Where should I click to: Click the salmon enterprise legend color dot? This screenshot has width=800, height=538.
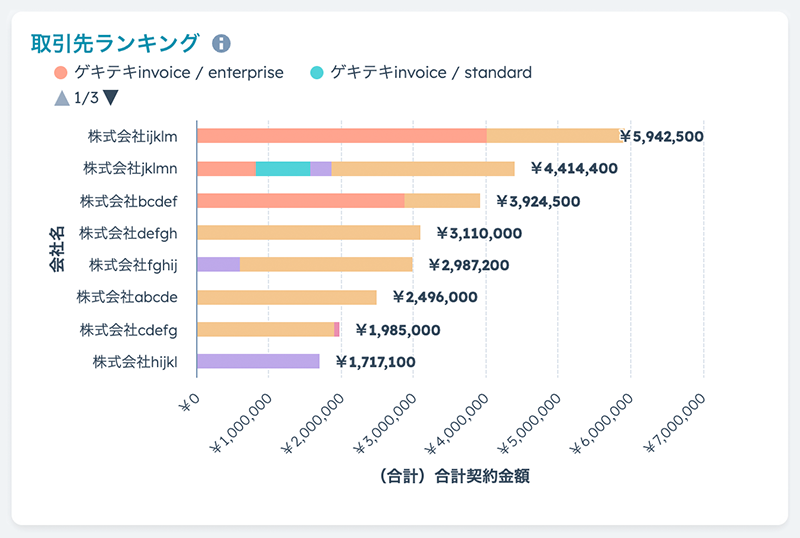[x=62, y=72]
